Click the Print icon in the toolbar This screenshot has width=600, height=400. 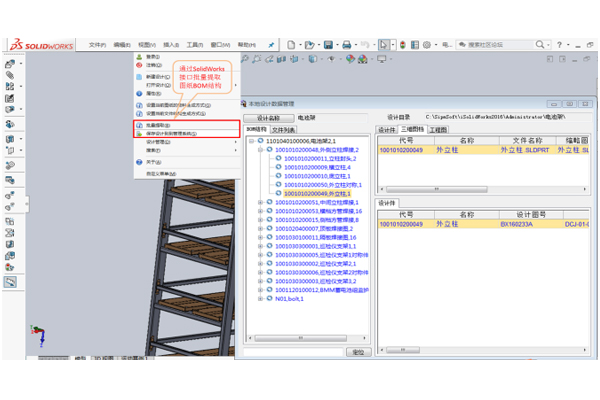347,45
